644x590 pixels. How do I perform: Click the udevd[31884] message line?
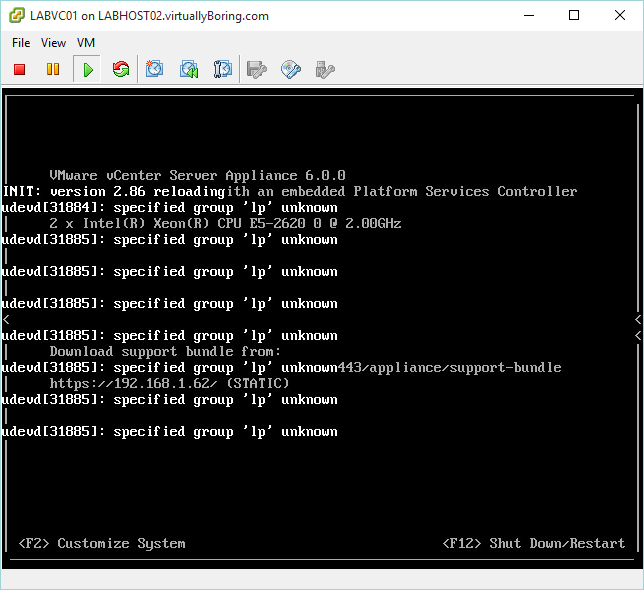tap(170, 207)
